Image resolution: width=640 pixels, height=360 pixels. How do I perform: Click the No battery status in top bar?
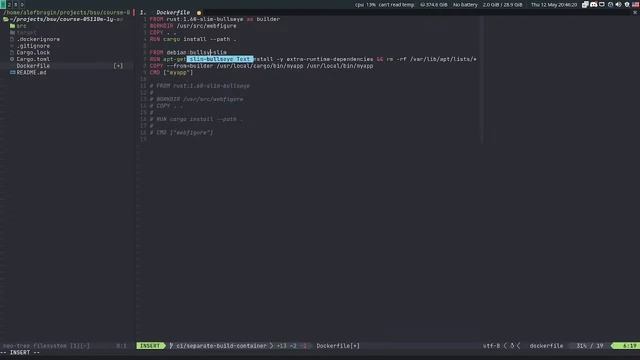(465, 5)
